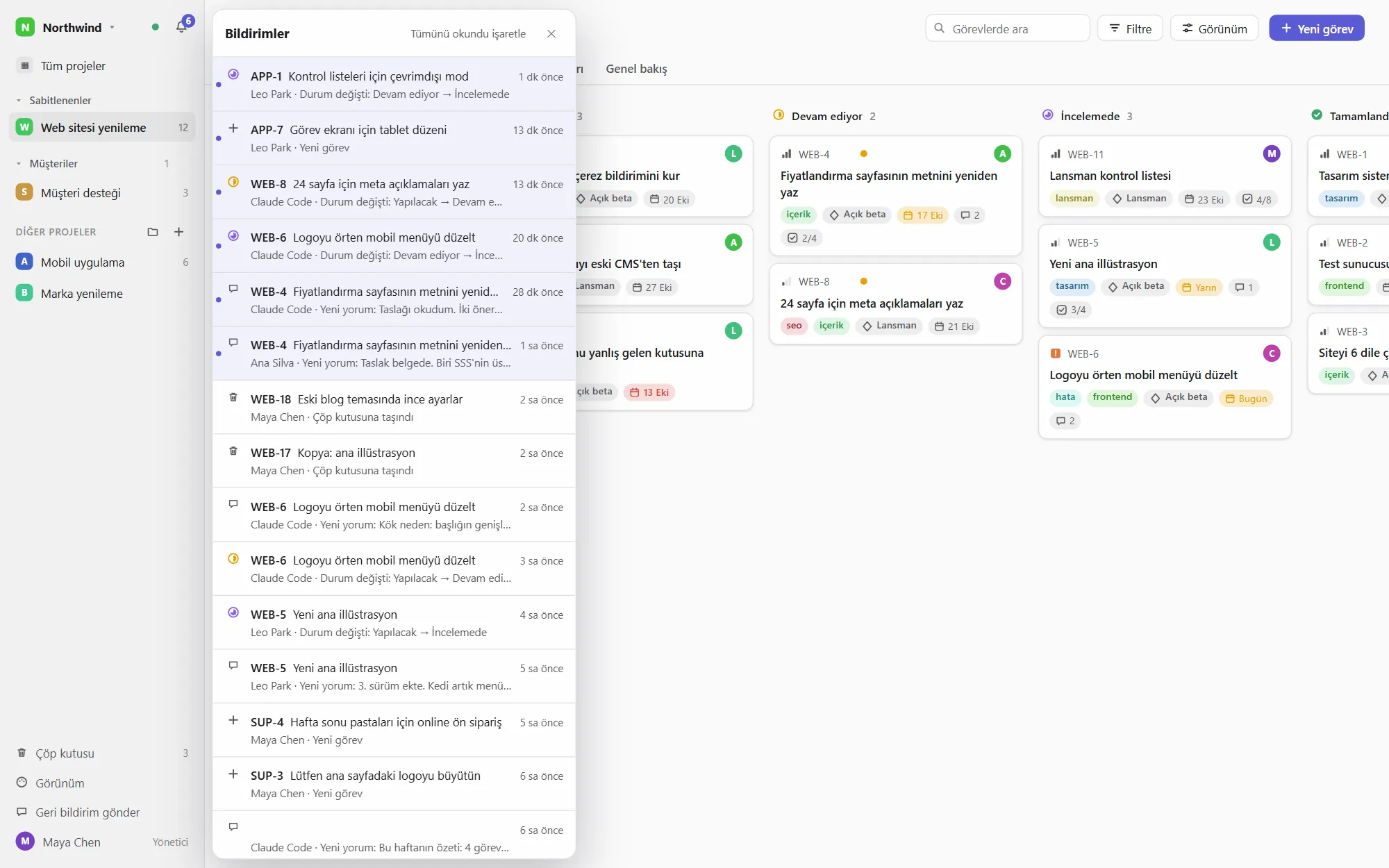Click the '4/8' checklist badge on WEB-11 card
The width and height of the screenshot is (1389, 868).
(1256, 199)
